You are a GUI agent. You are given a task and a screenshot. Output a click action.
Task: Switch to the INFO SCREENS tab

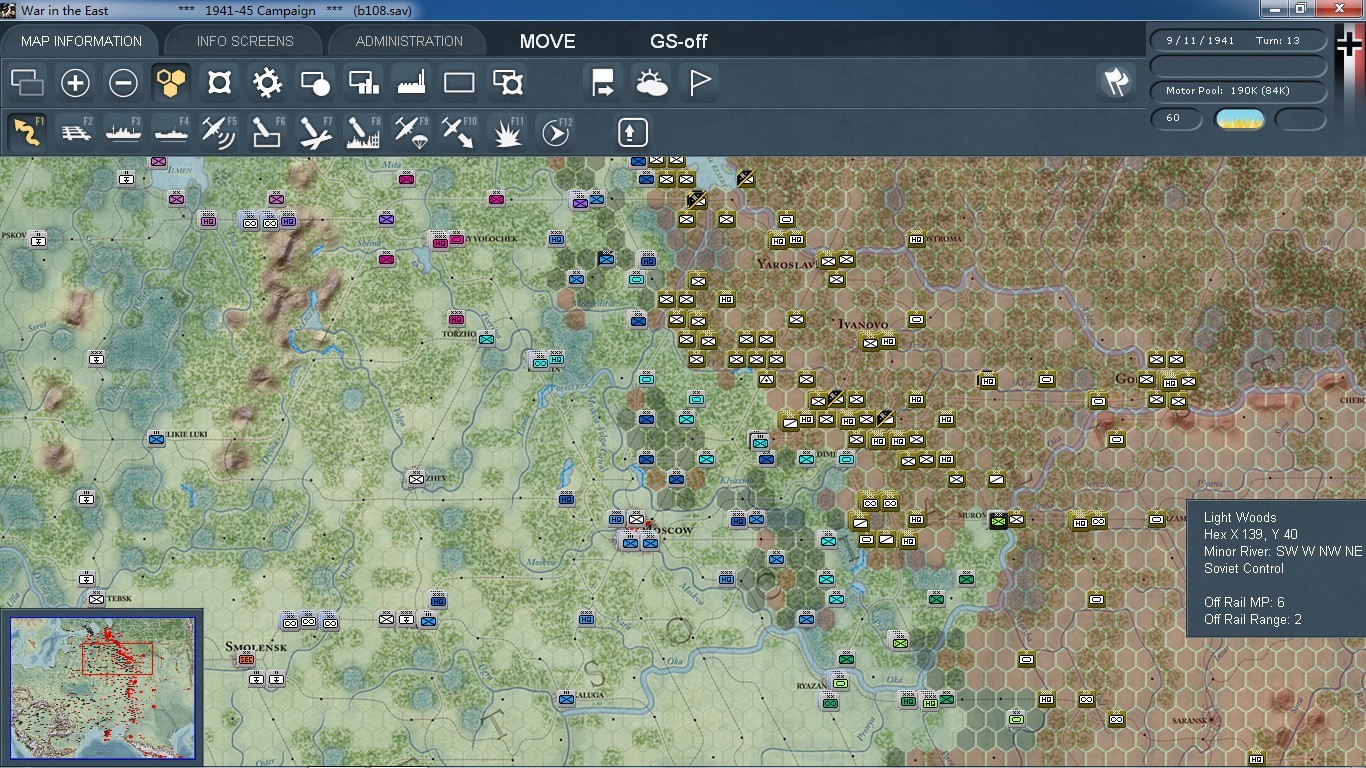(x=245, y=41)
